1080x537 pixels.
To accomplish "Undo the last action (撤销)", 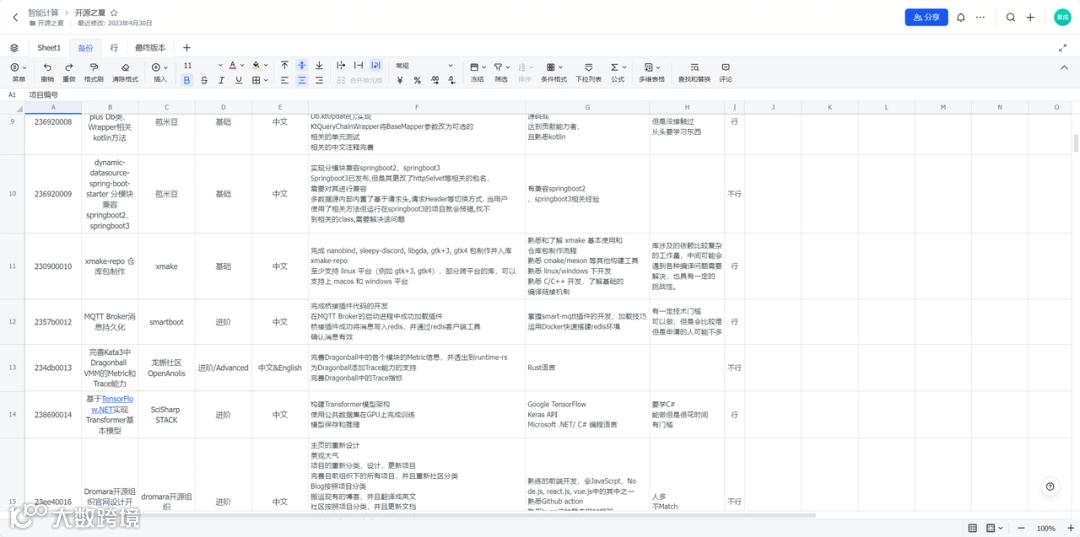I will [x=48, y=72].
